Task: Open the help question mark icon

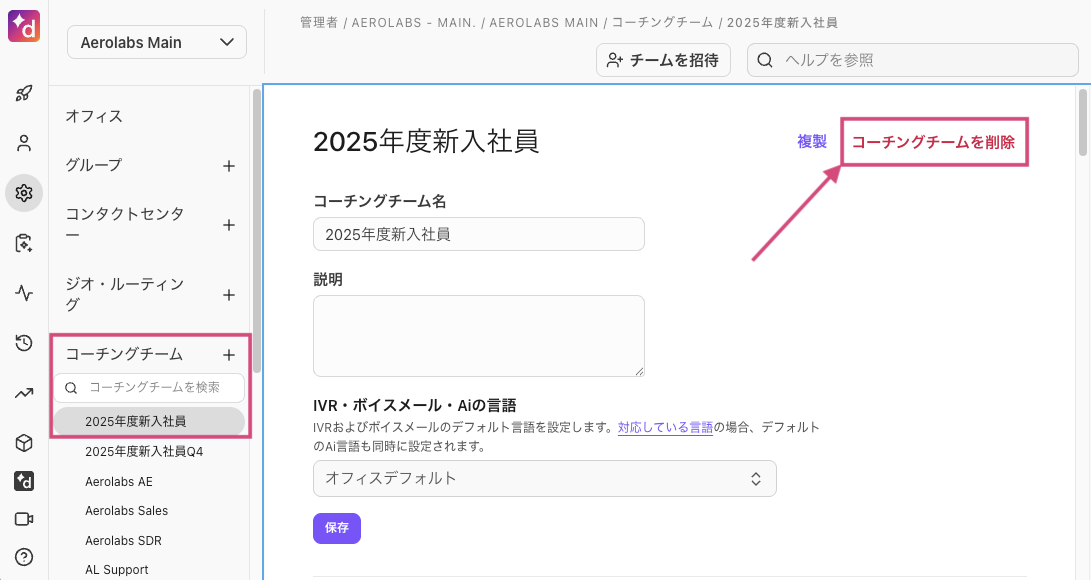Action: (x=24, y=557)
